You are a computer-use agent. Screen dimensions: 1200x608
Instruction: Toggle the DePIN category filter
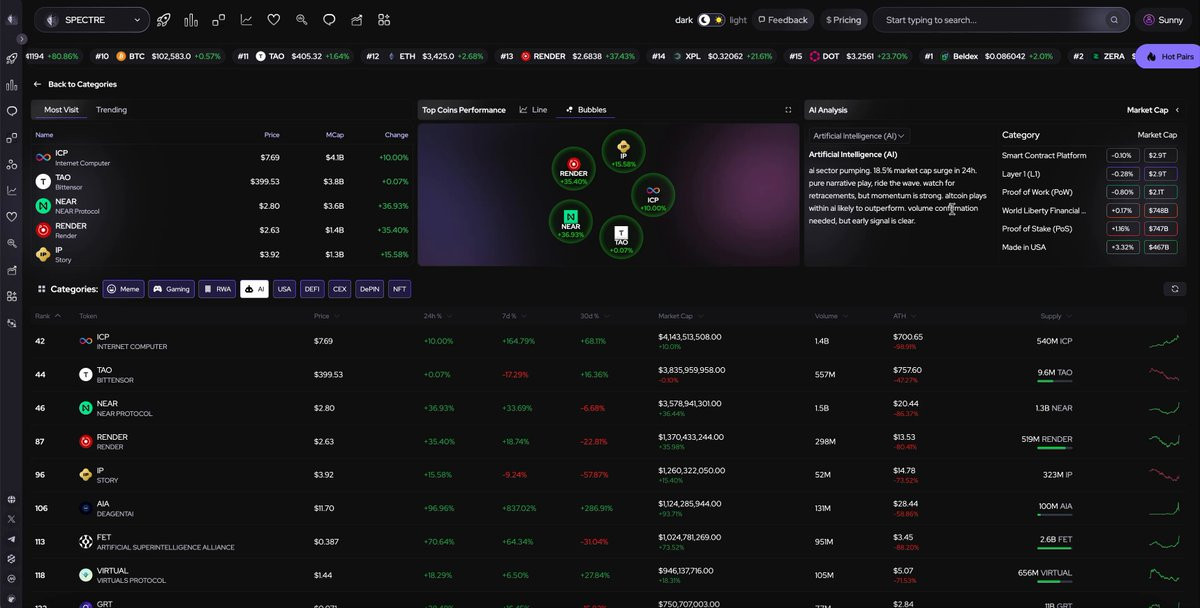[370, 289]
